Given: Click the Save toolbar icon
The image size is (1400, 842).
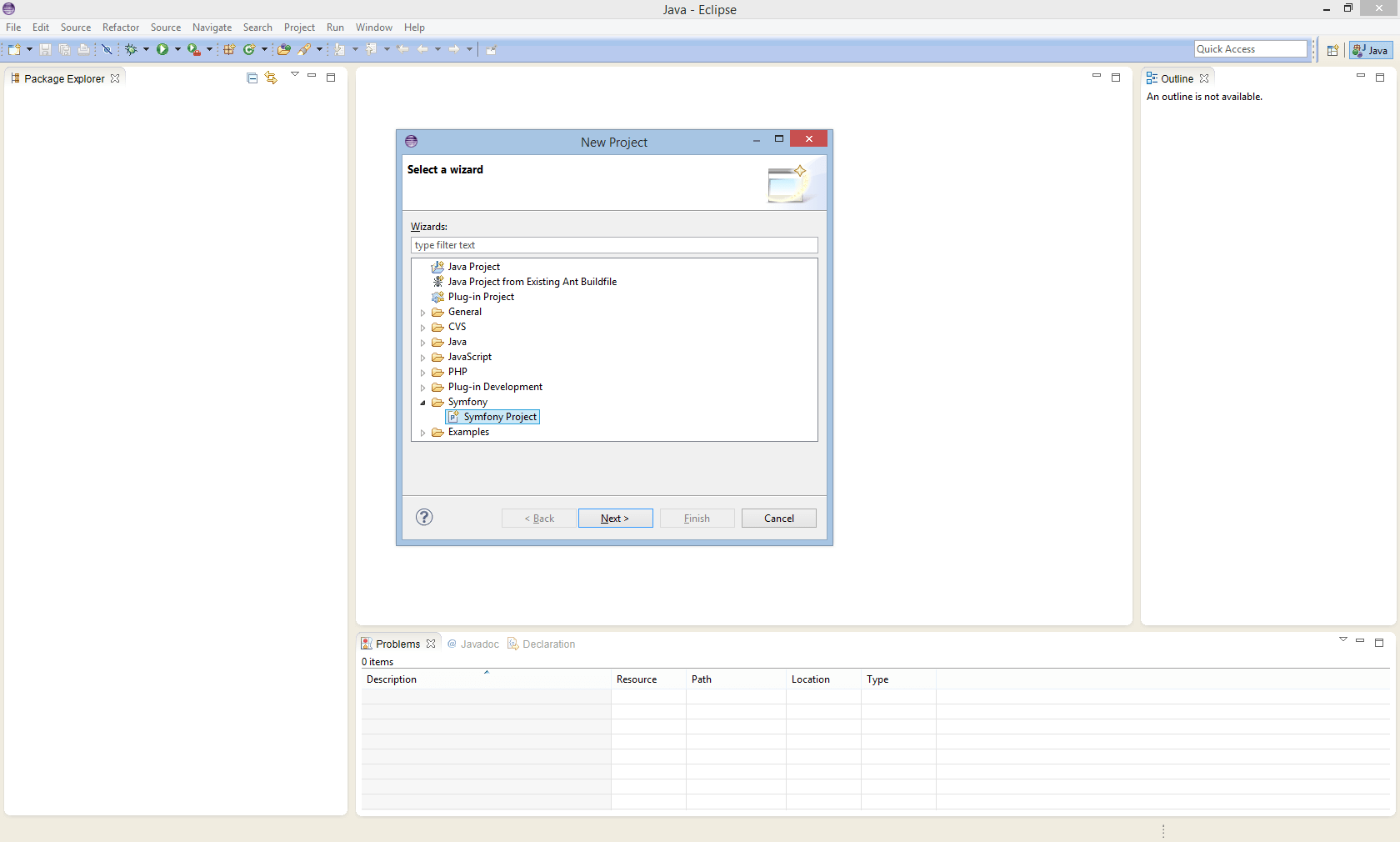Looking at the screenshot, I should 45,49.
